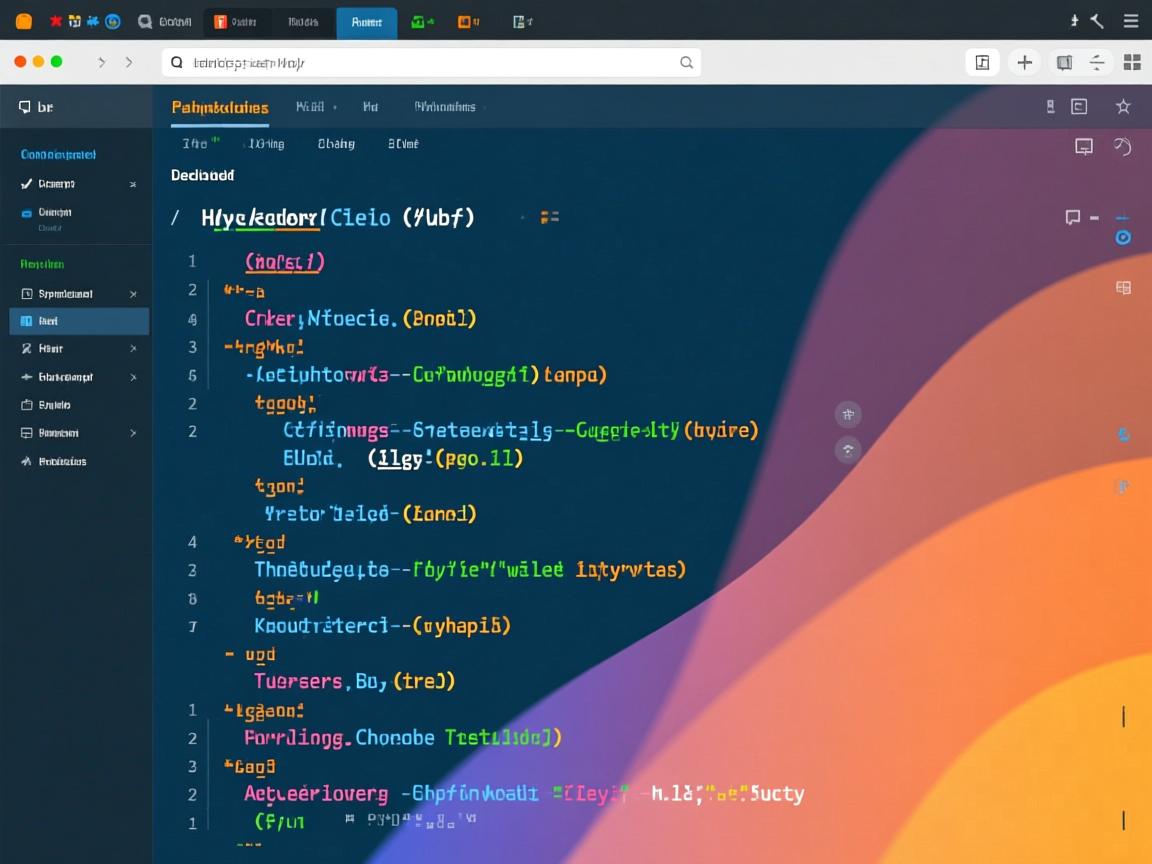
Task: Click the blue circular target icon
Action: click(1123, 238)
